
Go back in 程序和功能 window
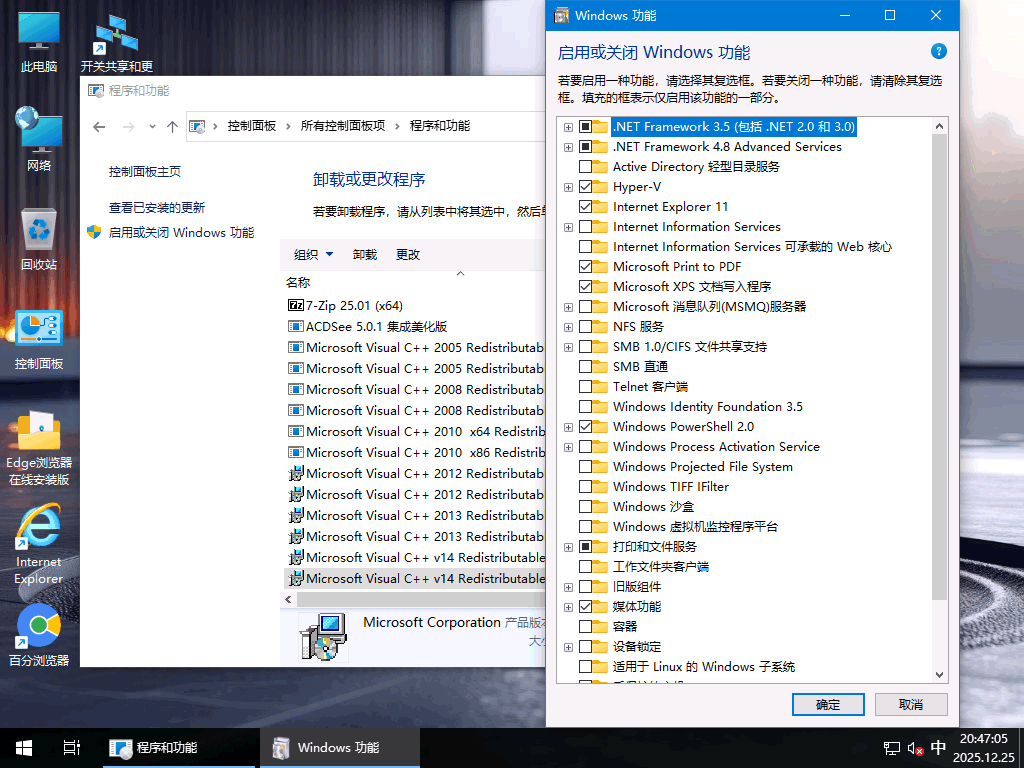(99, 127)
